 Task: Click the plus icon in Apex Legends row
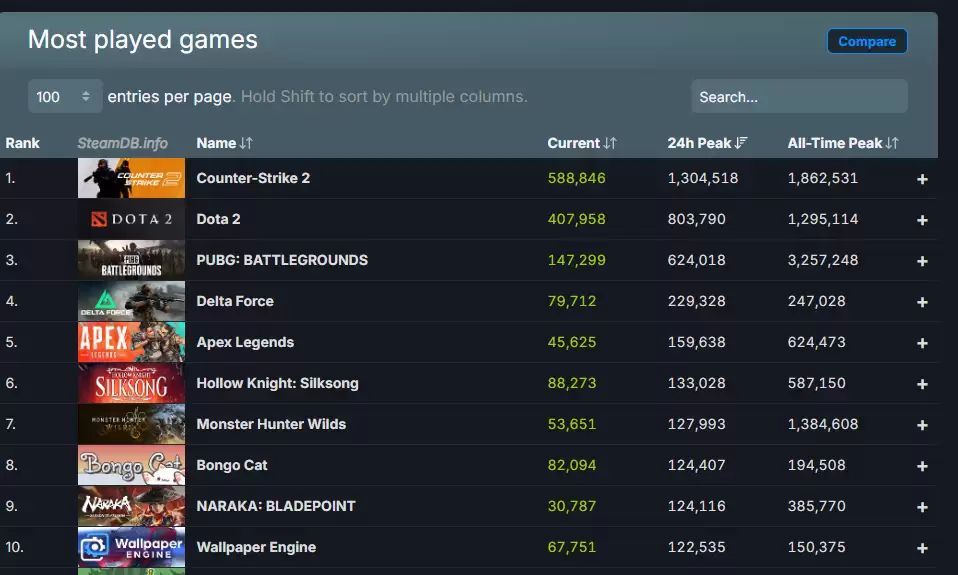pos(922,343)
